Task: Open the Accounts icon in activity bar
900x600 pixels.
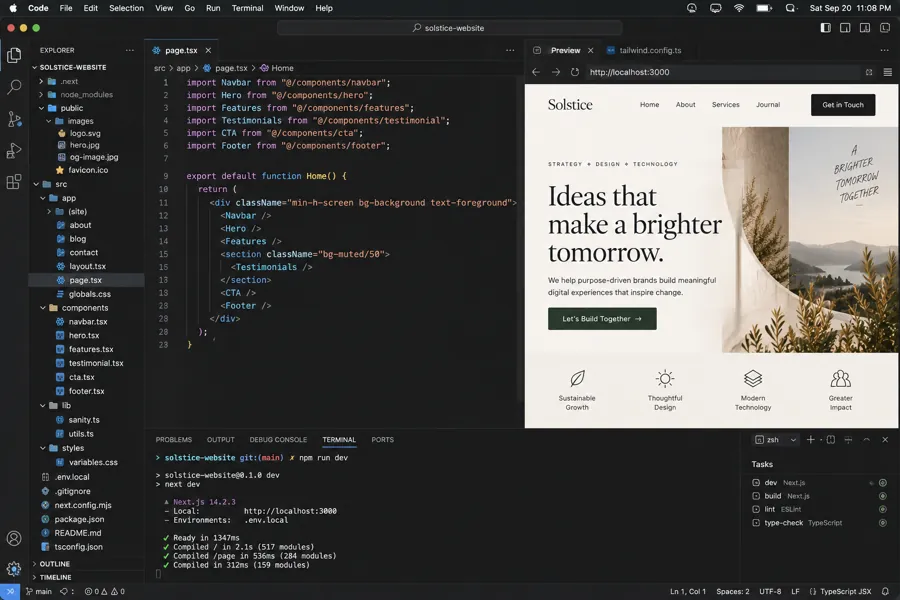Action: point(14,539)
